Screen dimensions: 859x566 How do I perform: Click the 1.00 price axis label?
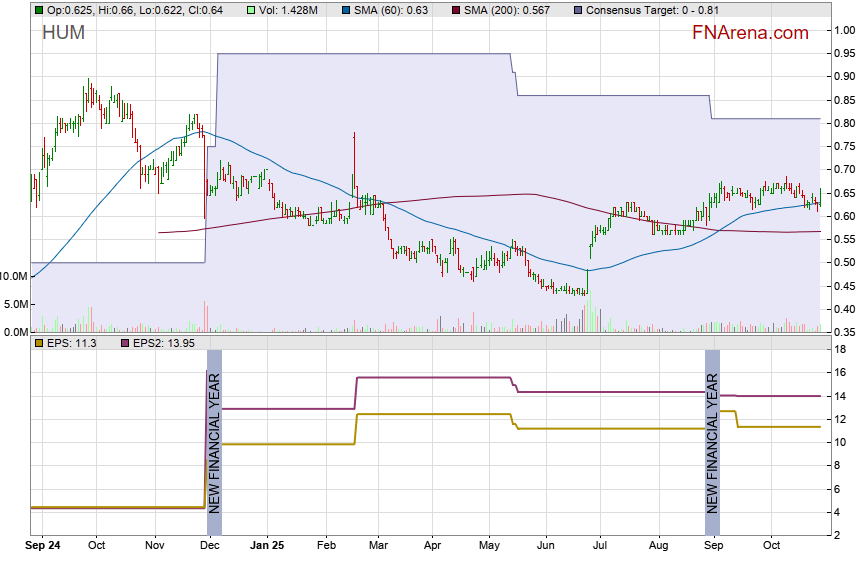click(x=845, y=30)
